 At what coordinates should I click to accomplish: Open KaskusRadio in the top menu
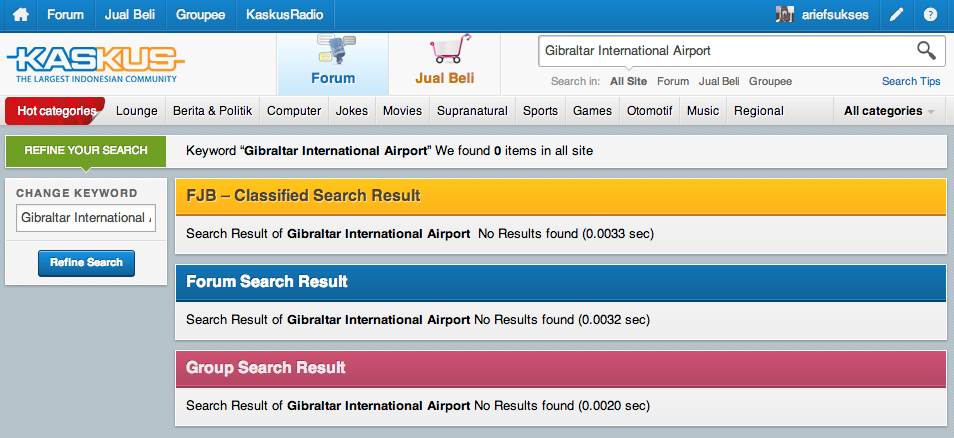tap(285, 15)
